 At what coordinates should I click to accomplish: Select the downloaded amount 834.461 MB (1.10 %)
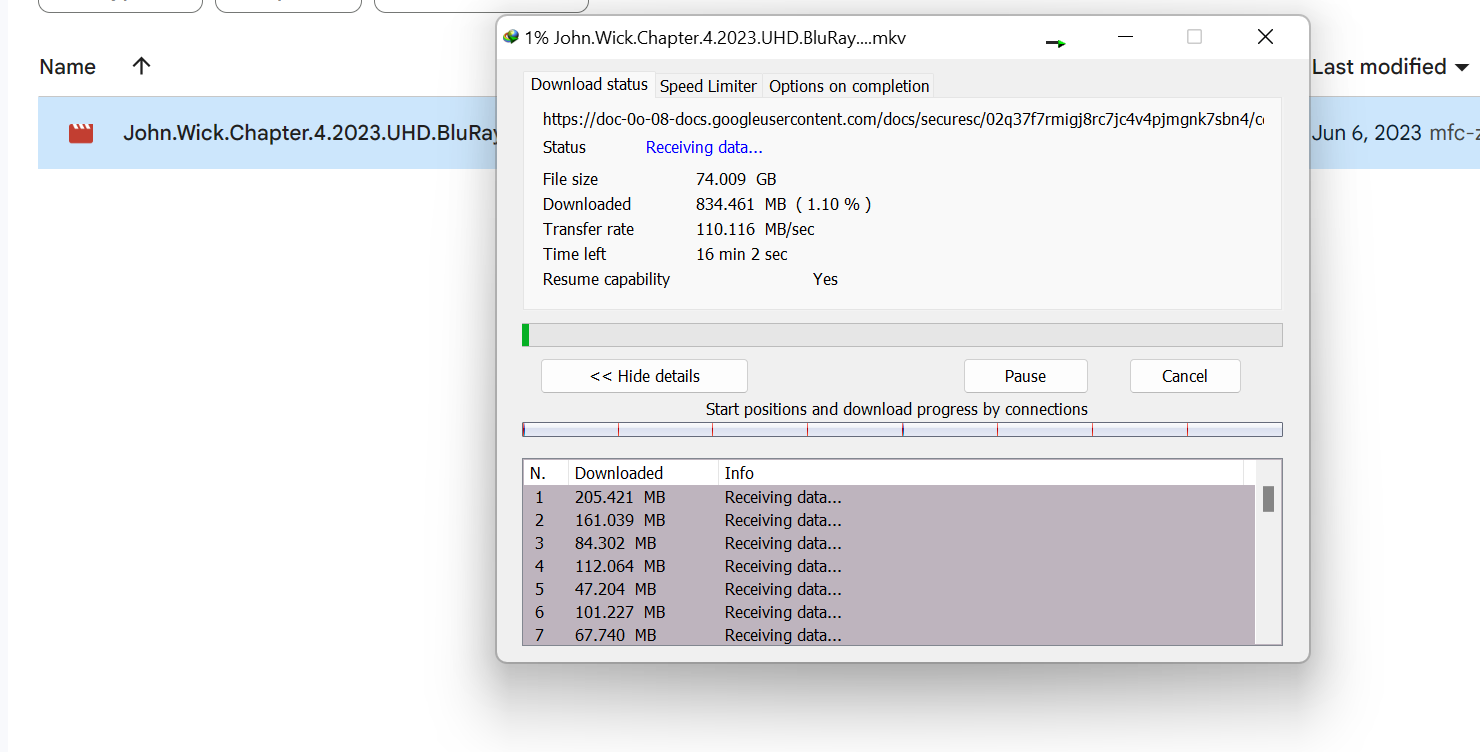pos(784,205)
